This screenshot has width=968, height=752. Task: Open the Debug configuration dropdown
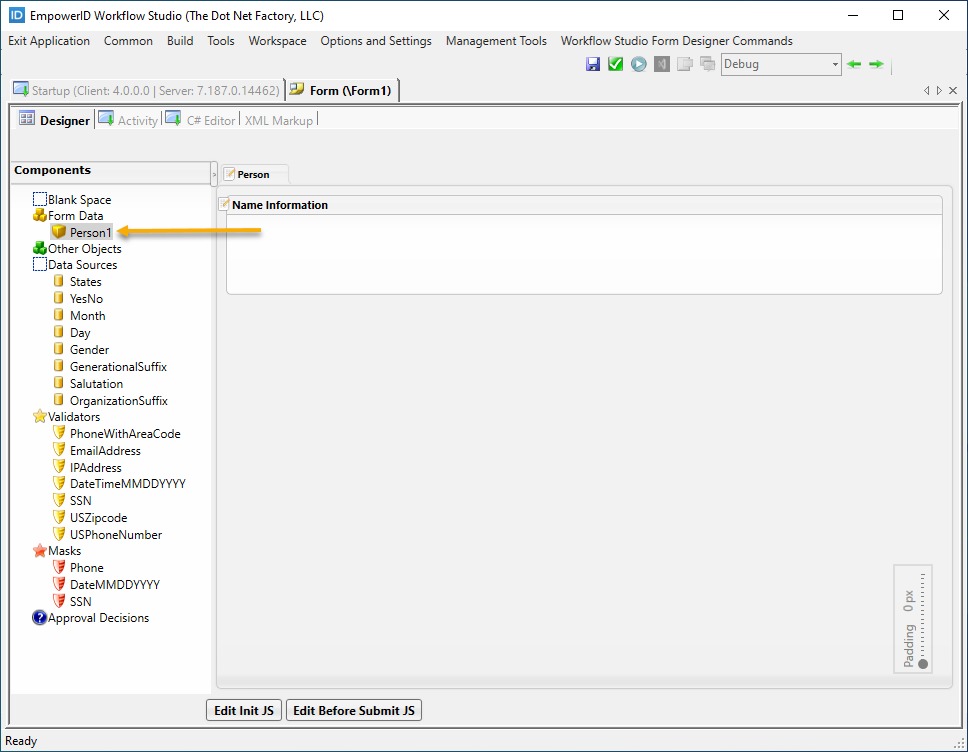coord(834,64)
